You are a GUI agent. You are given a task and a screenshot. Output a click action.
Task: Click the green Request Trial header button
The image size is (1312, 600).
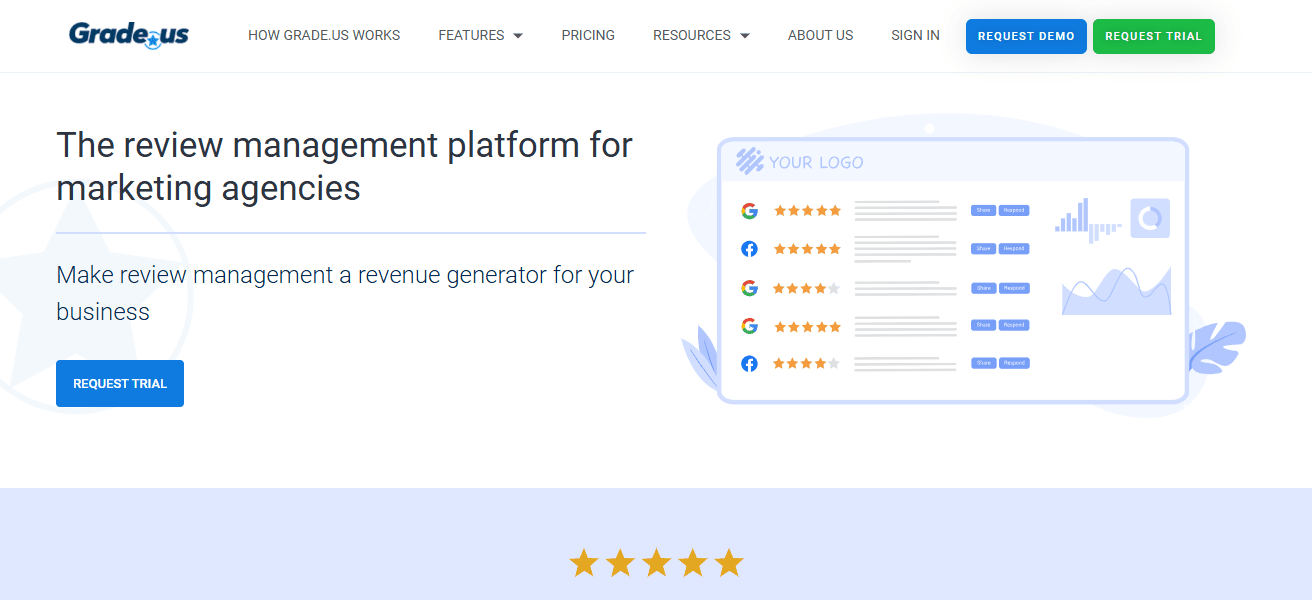coord(1153,36)
